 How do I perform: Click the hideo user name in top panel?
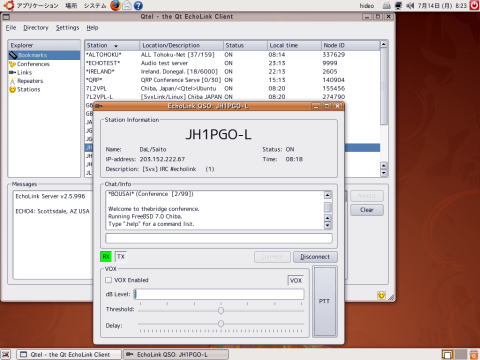click(367, 6)
